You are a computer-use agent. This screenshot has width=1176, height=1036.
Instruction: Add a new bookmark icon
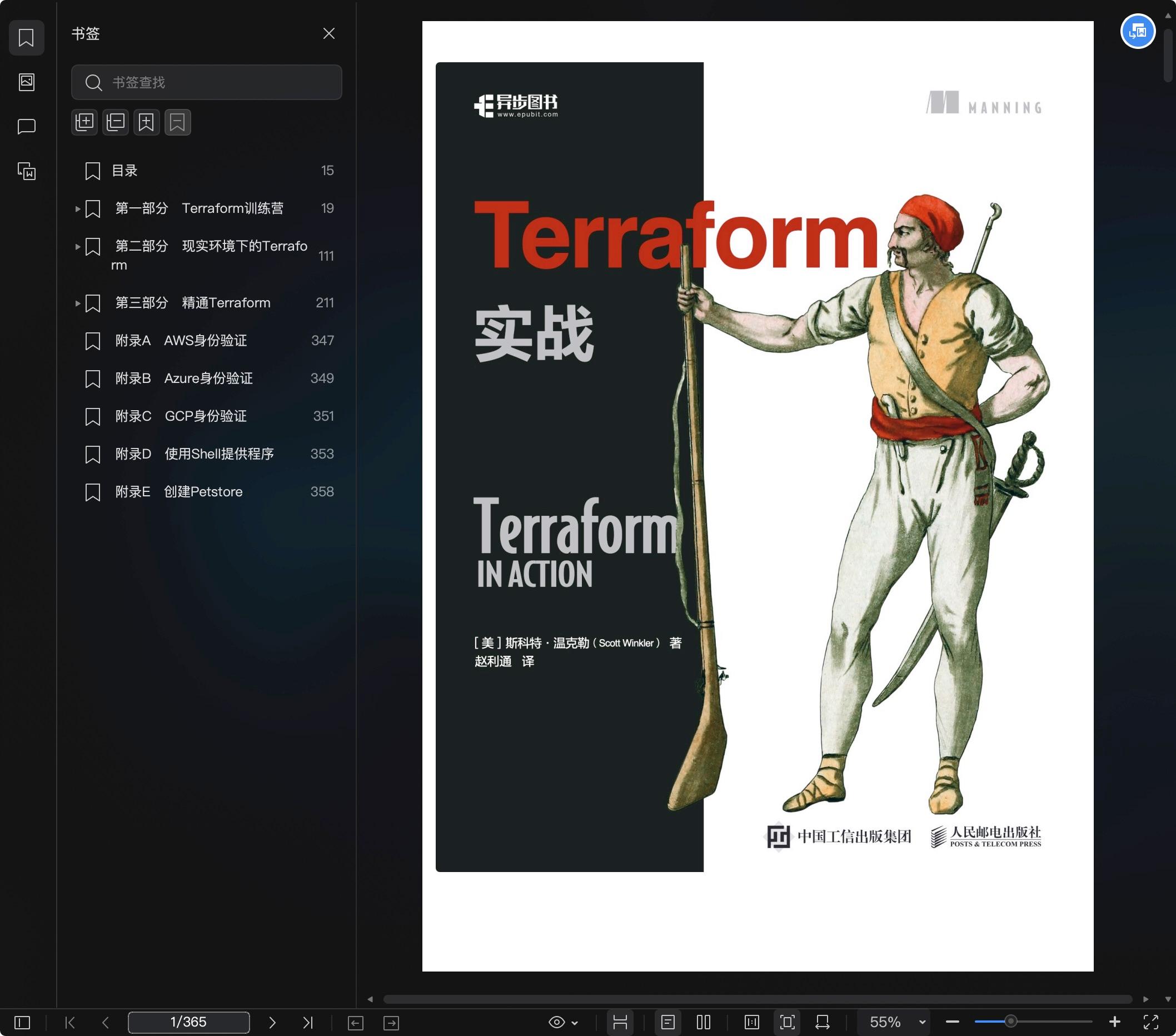pyautogui.click(x=147, y=122)
